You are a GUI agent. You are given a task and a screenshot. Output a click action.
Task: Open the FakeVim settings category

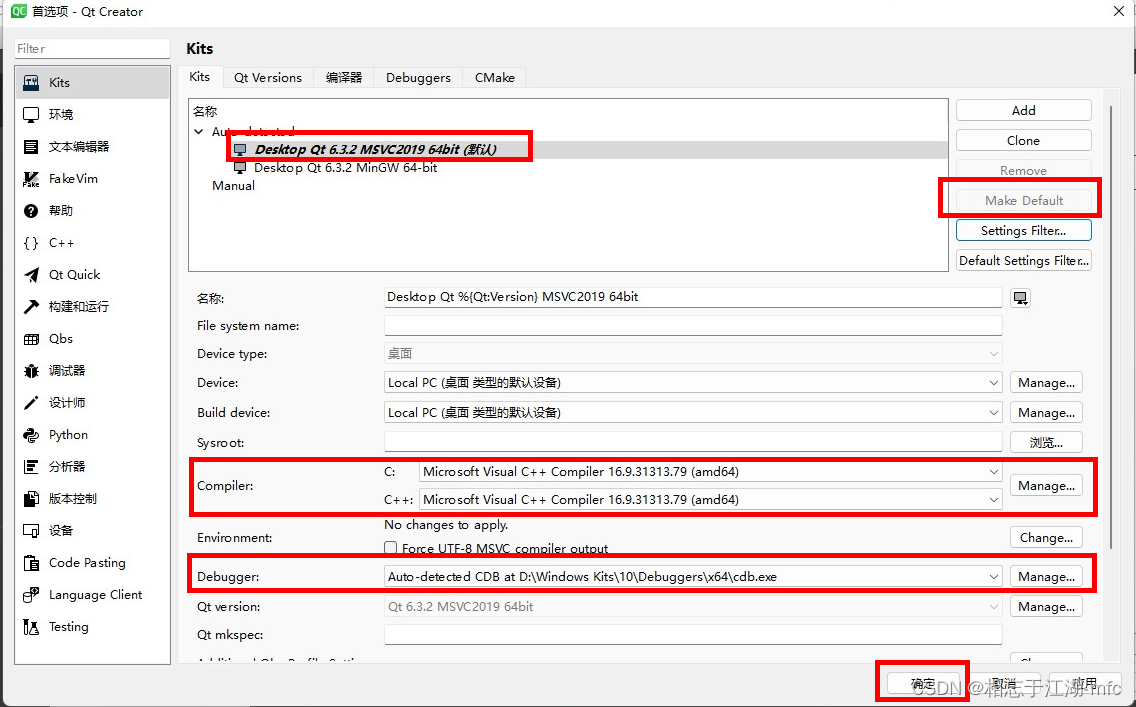(93, 178)
